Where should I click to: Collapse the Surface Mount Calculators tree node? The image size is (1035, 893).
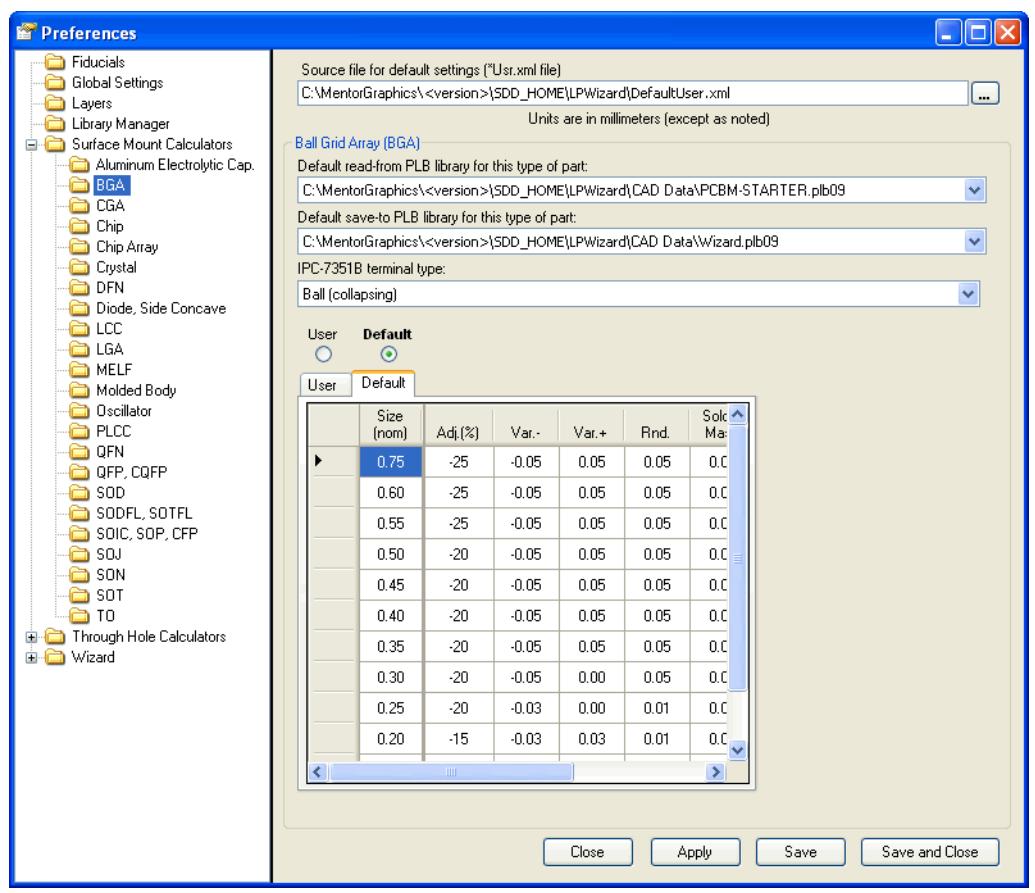(x=31, y=145)
